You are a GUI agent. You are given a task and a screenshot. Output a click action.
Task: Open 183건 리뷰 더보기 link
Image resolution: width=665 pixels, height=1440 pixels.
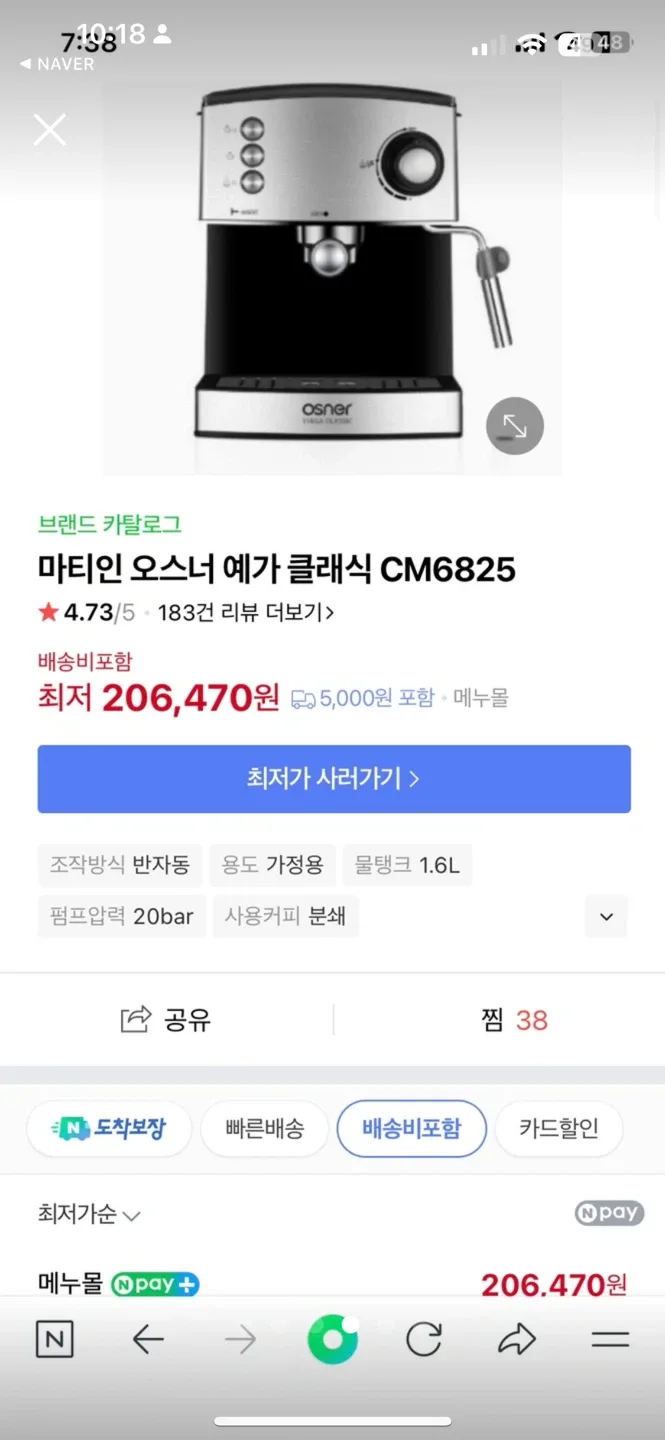click(246, 613)
